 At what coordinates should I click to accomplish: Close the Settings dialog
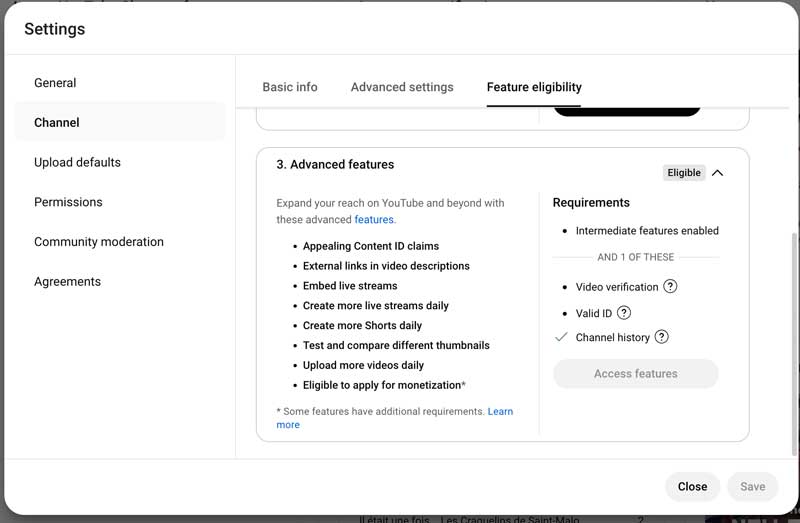[692, 487]
